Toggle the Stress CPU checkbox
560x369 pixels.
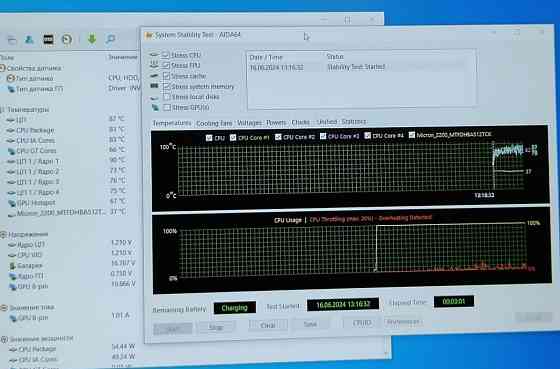click(x=165, y=55)
